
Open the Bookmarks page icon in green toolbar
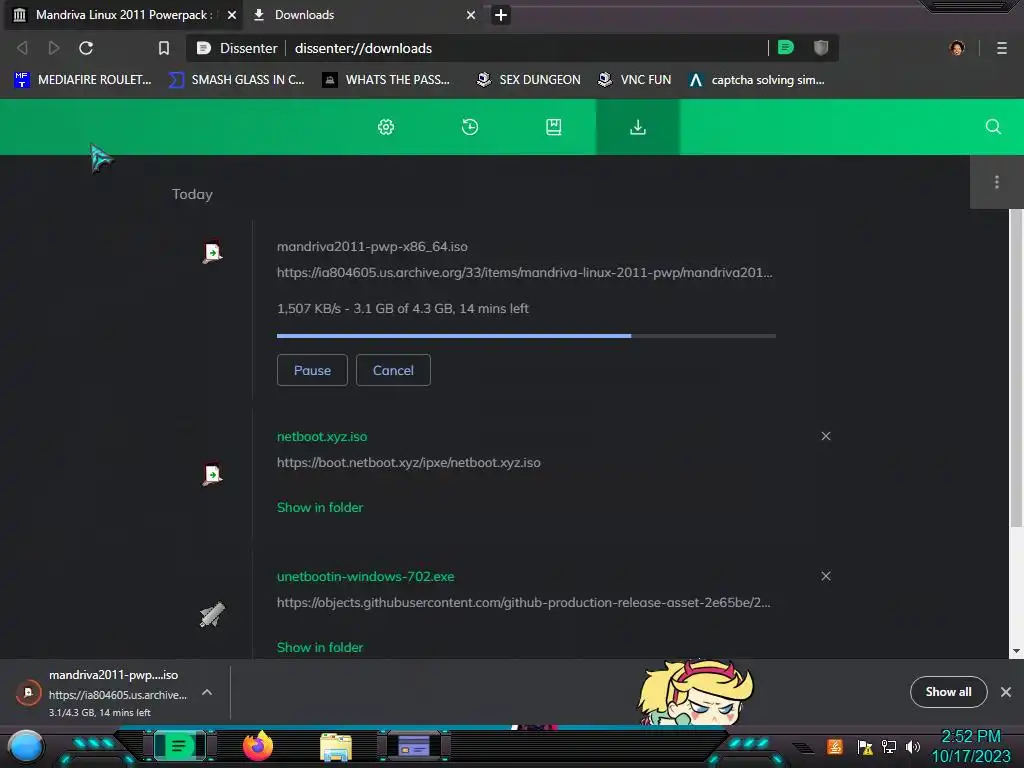pos(554,127)
